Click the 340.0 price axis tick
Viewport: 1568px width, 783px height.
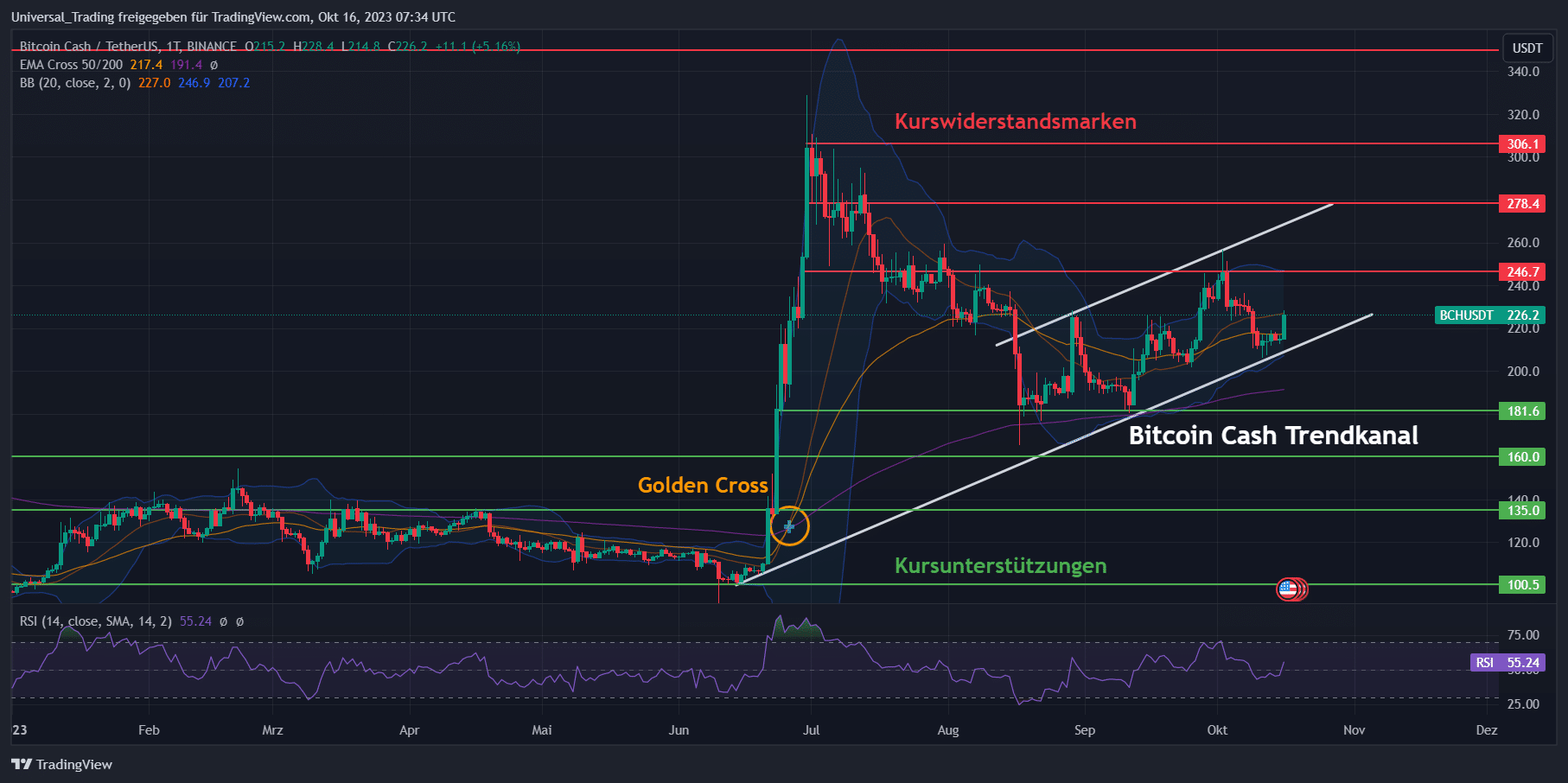1523,72
